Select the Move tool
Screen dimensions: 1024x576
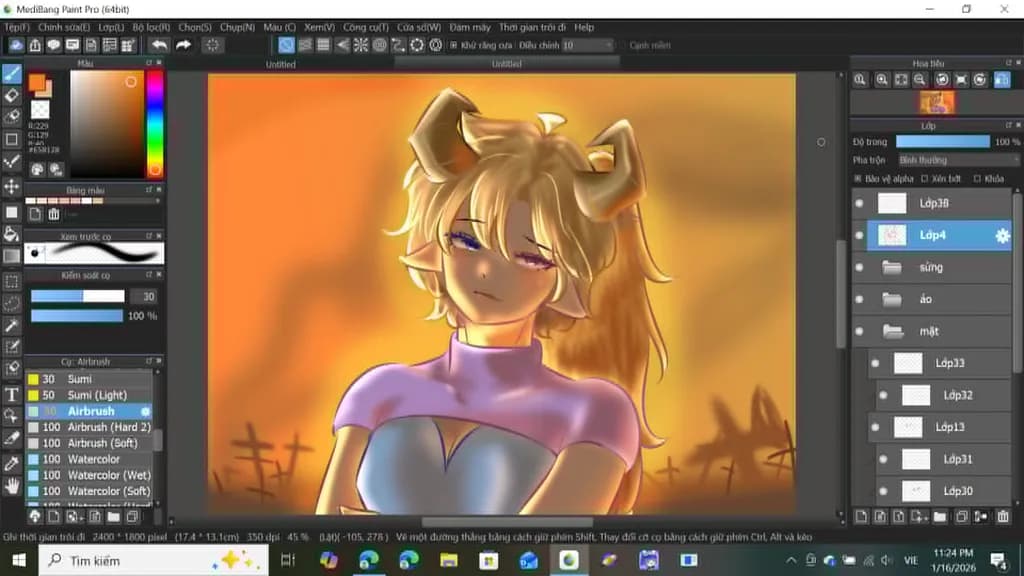coord(12,187)
